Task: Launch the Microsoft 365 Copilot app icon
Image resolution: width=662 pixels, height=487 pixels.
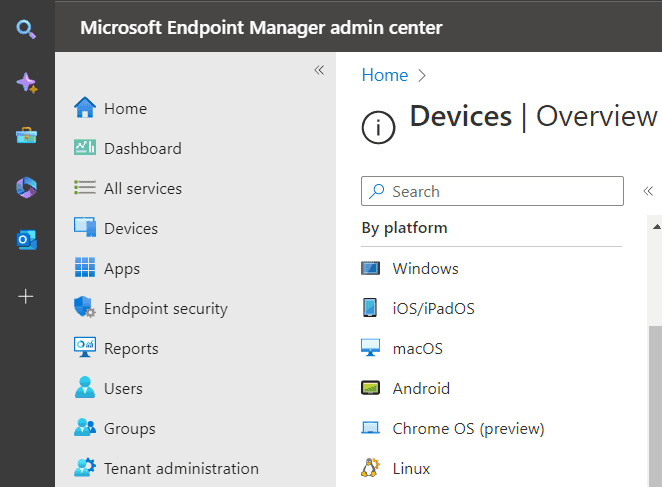Action: coord(26,188)
